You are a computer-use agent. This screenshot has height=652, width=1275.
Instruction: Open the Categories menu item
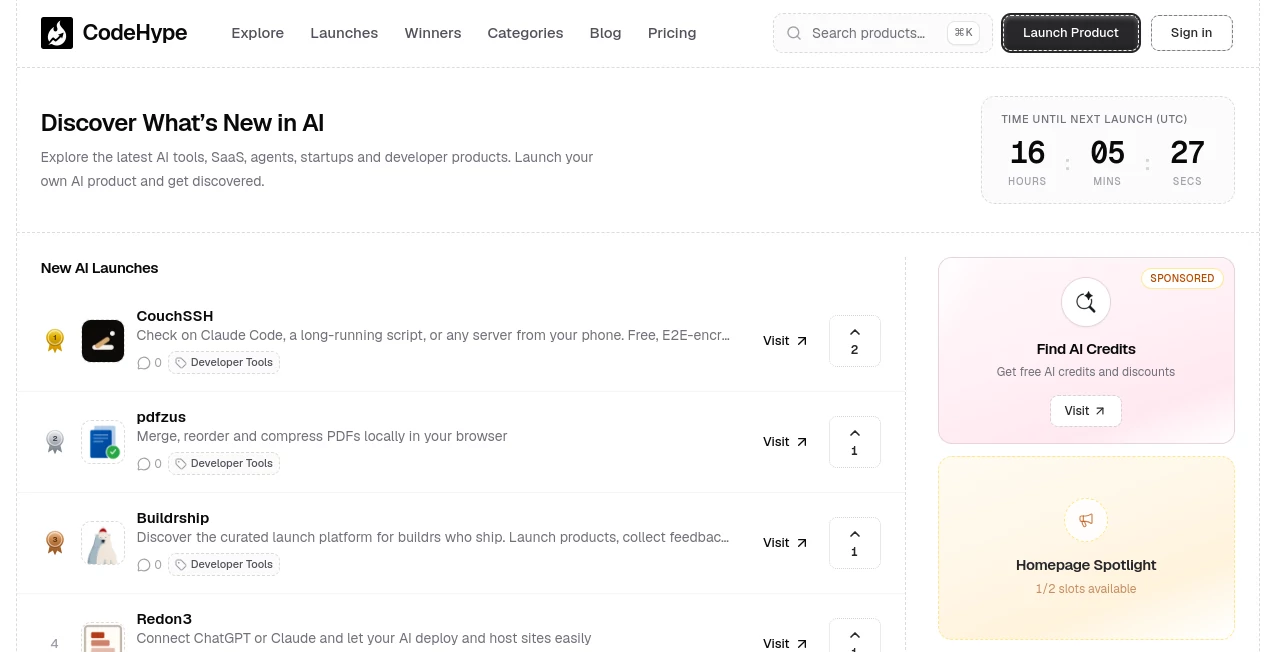(525, 33)
